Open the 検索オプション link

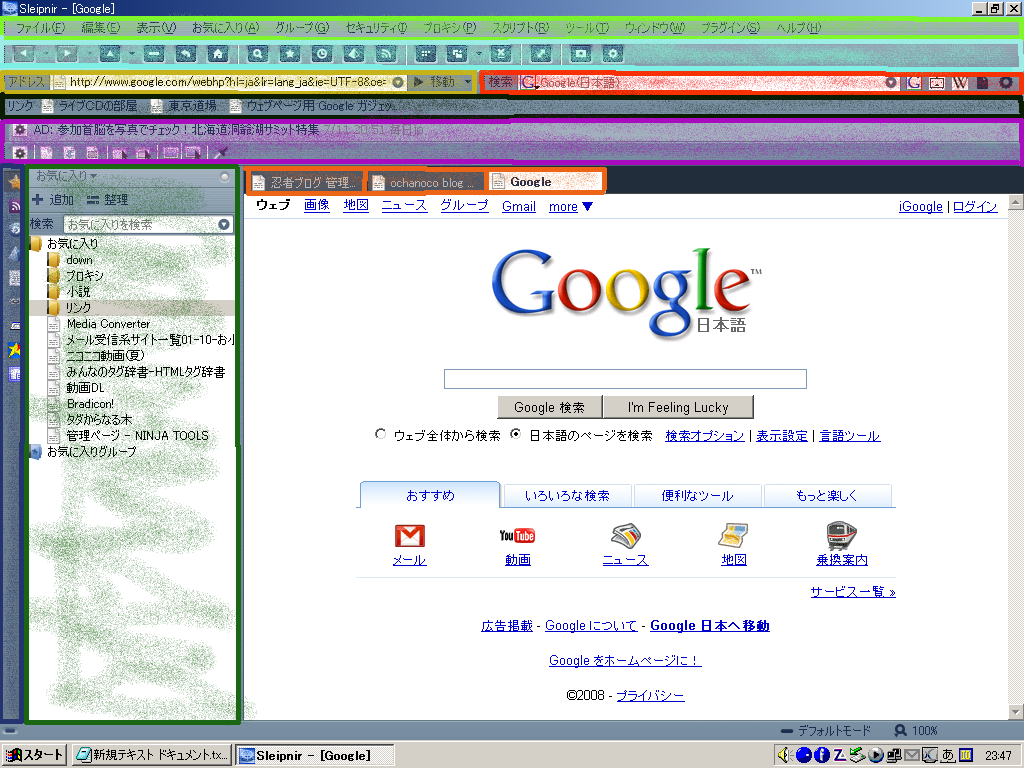click(x=705, y=436)
